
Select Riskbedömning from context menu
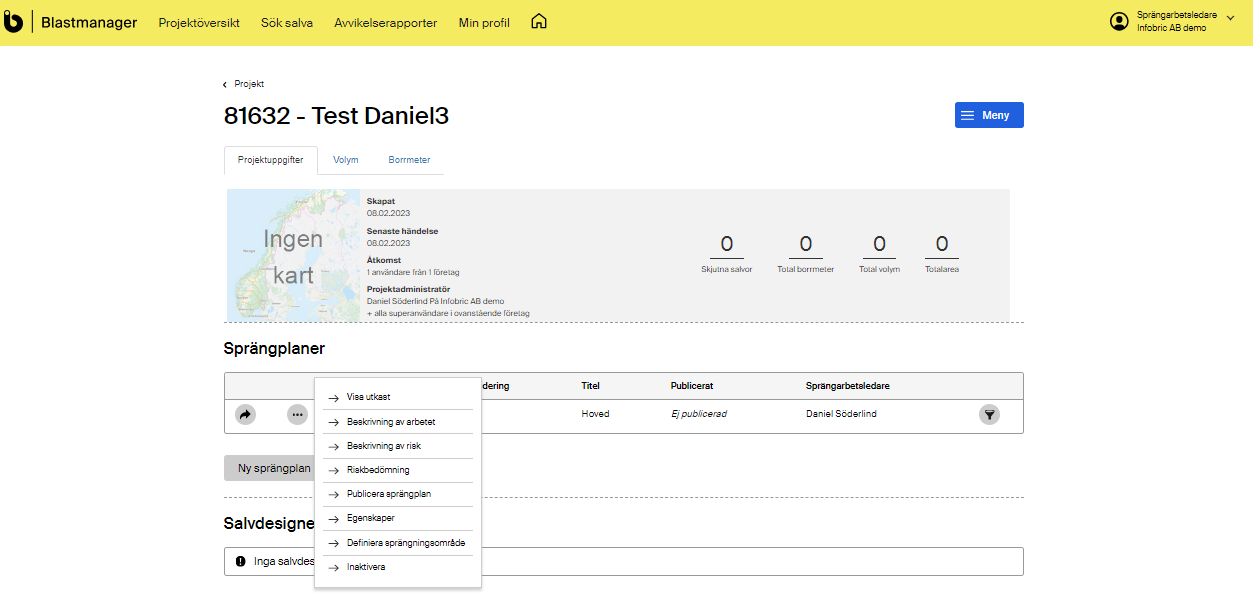coord(398,470)
